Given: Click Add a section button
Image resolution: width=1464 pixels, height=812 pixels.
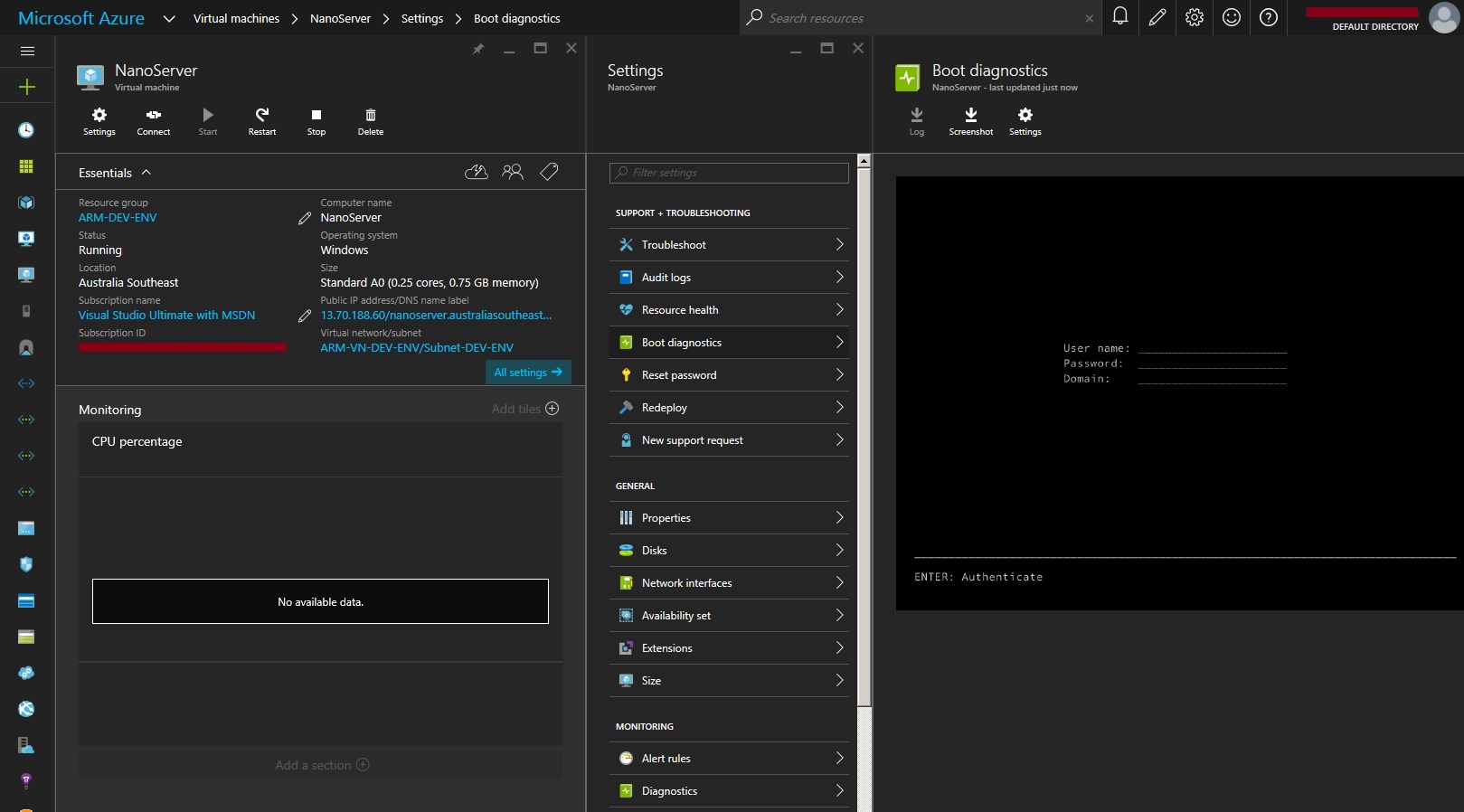Looking at the screenshot, I should pyautogui.click(x=322, y=765).
